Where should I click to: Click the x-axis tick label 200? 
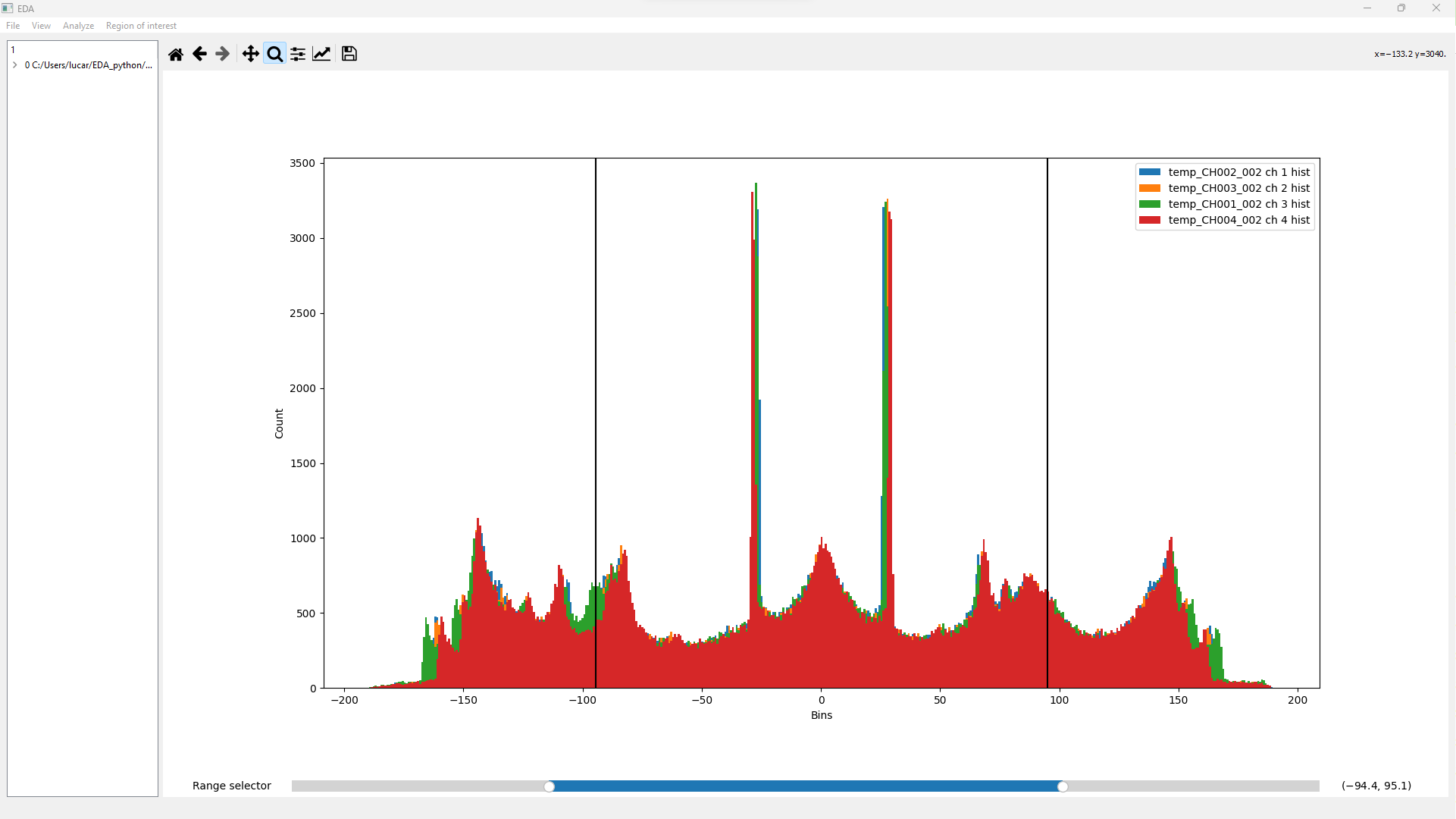click(x=1298, y=700)
